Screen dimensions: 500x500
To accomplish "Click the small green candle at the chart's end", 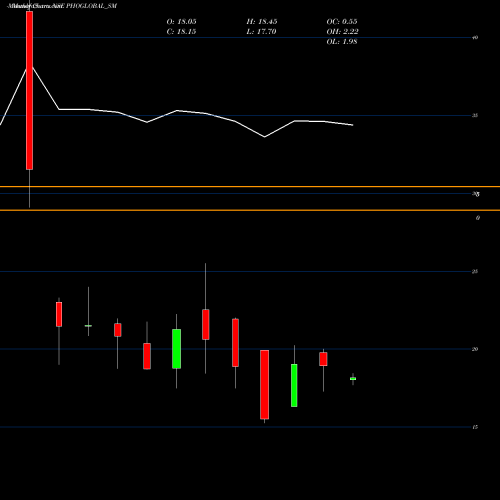I will click(353, 379).
